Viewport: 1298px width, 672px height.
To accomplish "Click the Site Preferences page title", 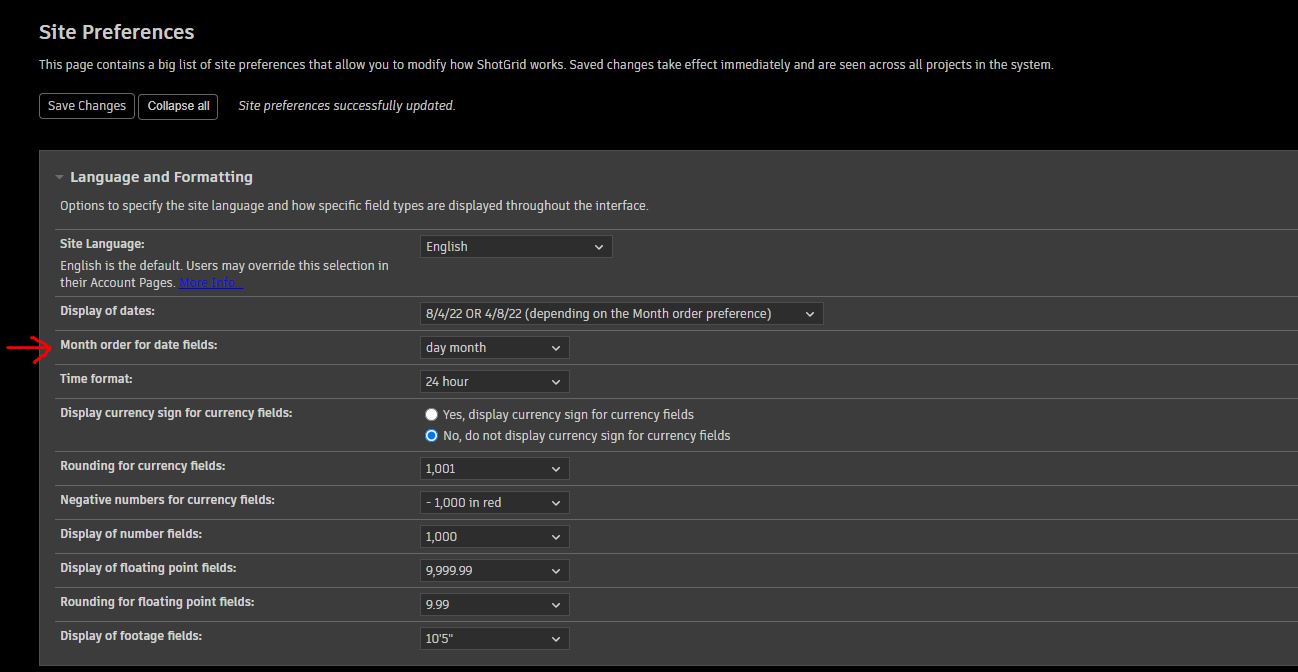I will (116, 32).
